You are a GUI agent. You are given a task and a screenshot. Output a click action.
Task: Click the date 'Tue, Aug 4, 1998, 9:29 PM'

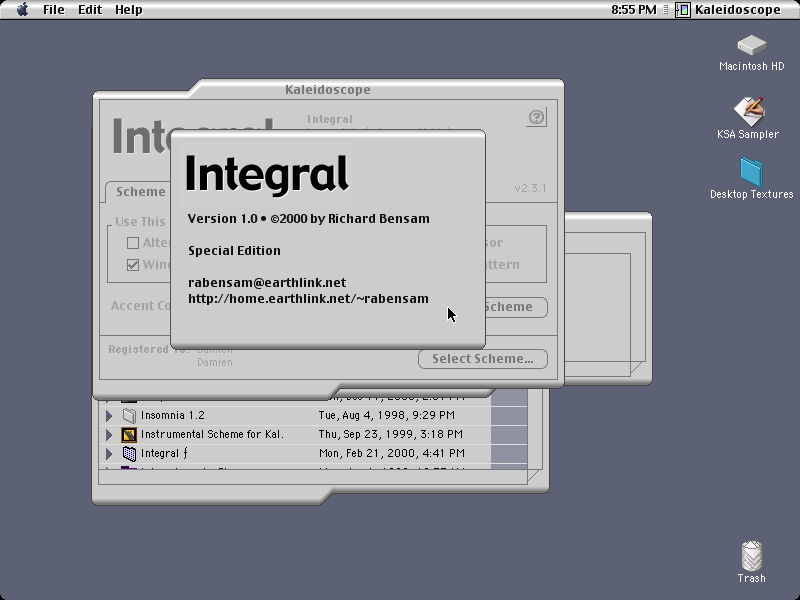click(387, 415)
